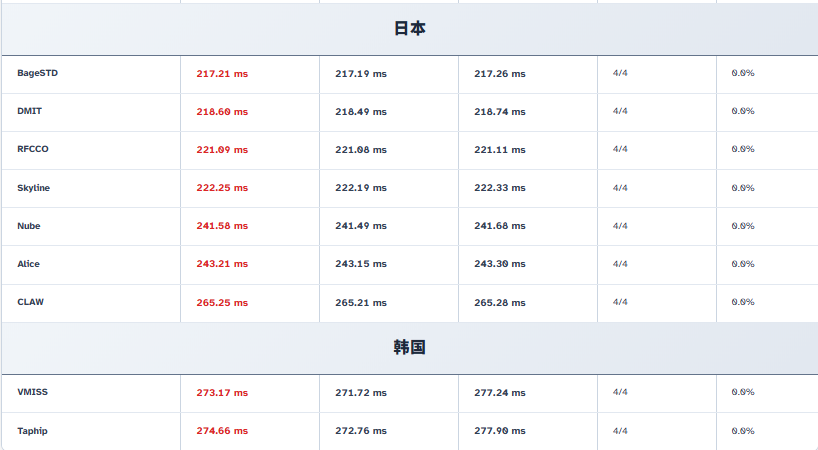Select the CLAW provider name

(30, 302)
